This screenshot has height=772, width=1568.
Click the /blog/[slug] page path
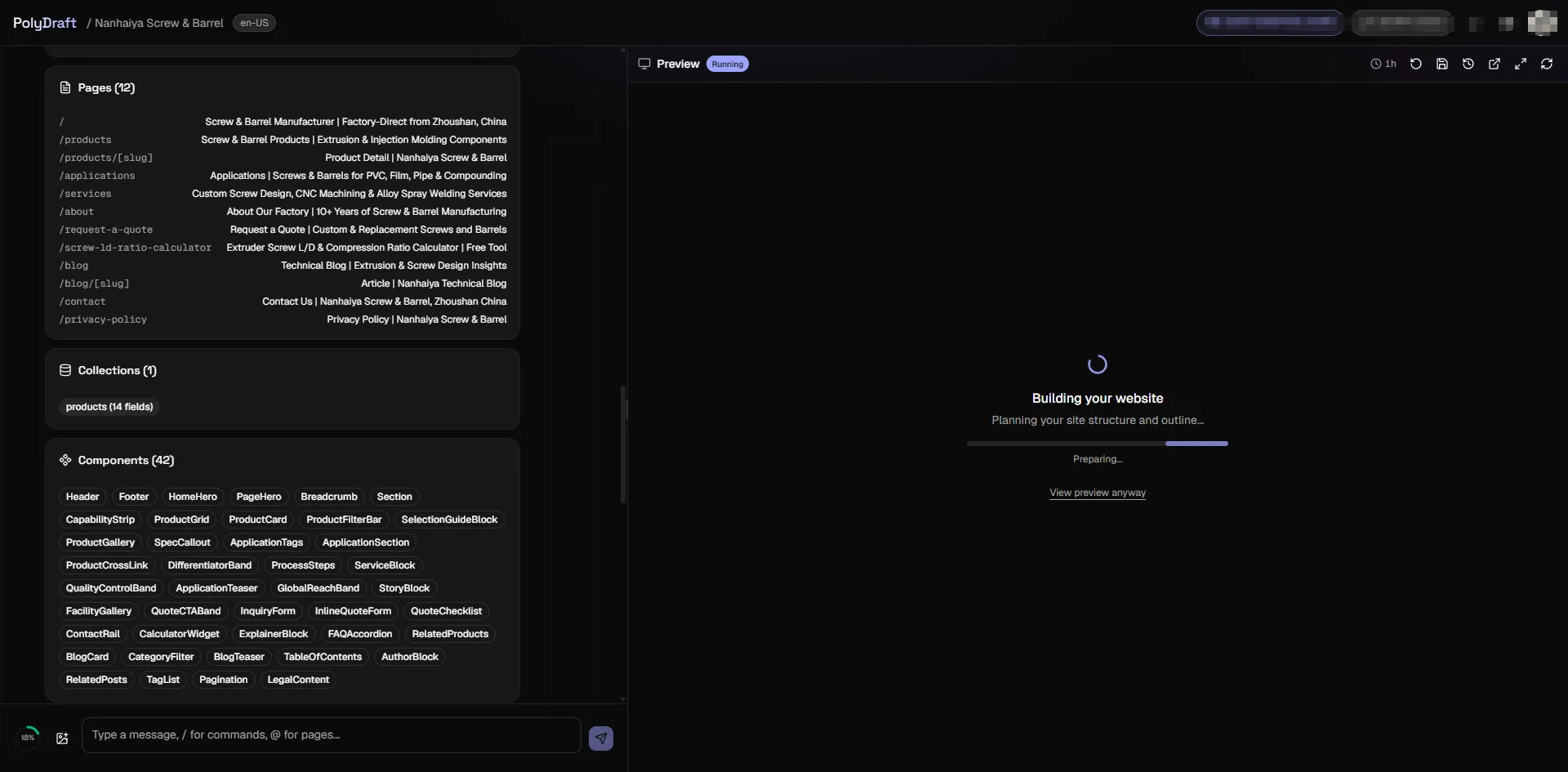point(94,283)
